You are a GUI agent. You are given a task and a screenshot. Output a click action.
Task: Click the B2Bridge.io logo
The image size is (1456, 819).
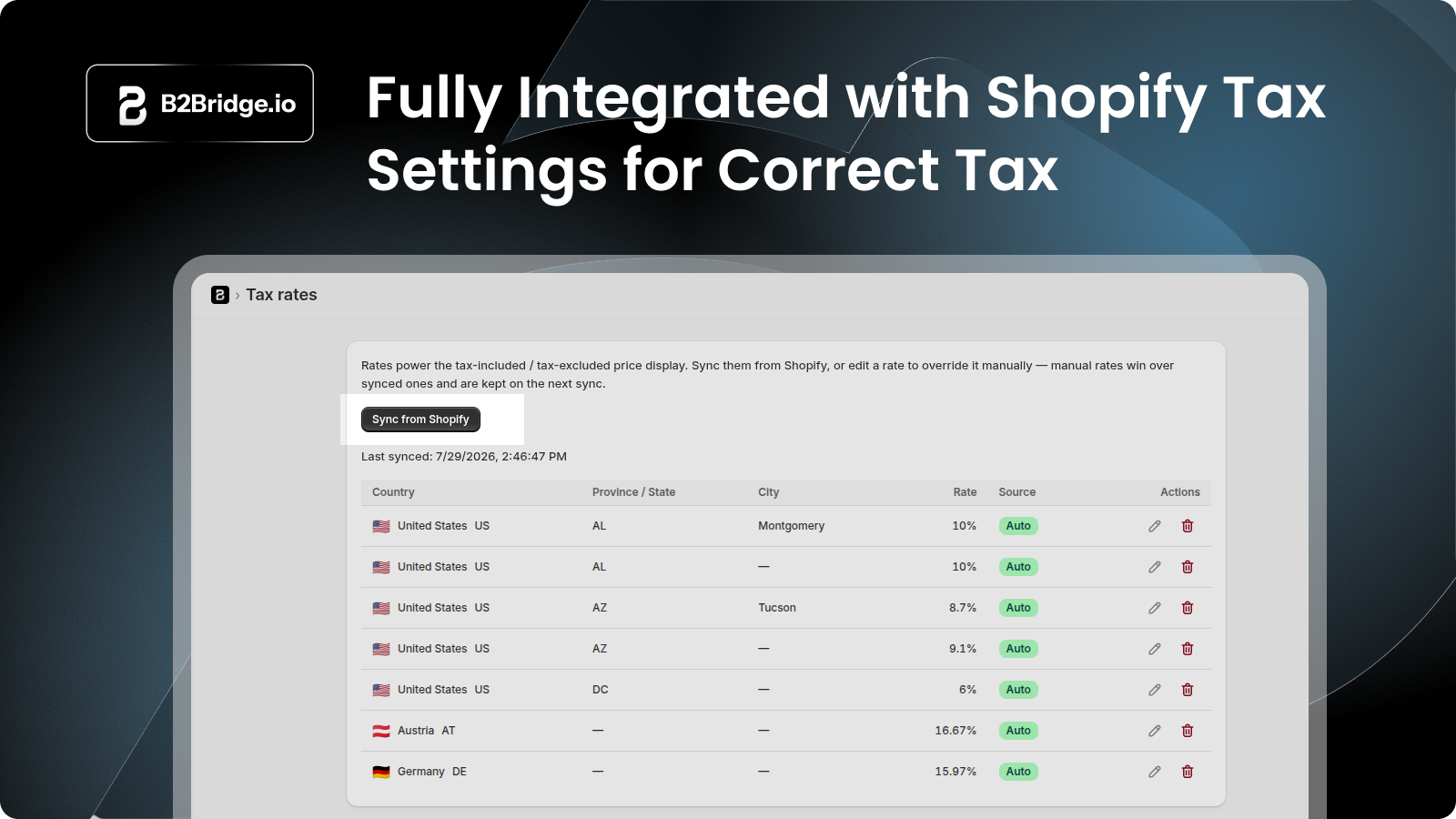point(200,103)
